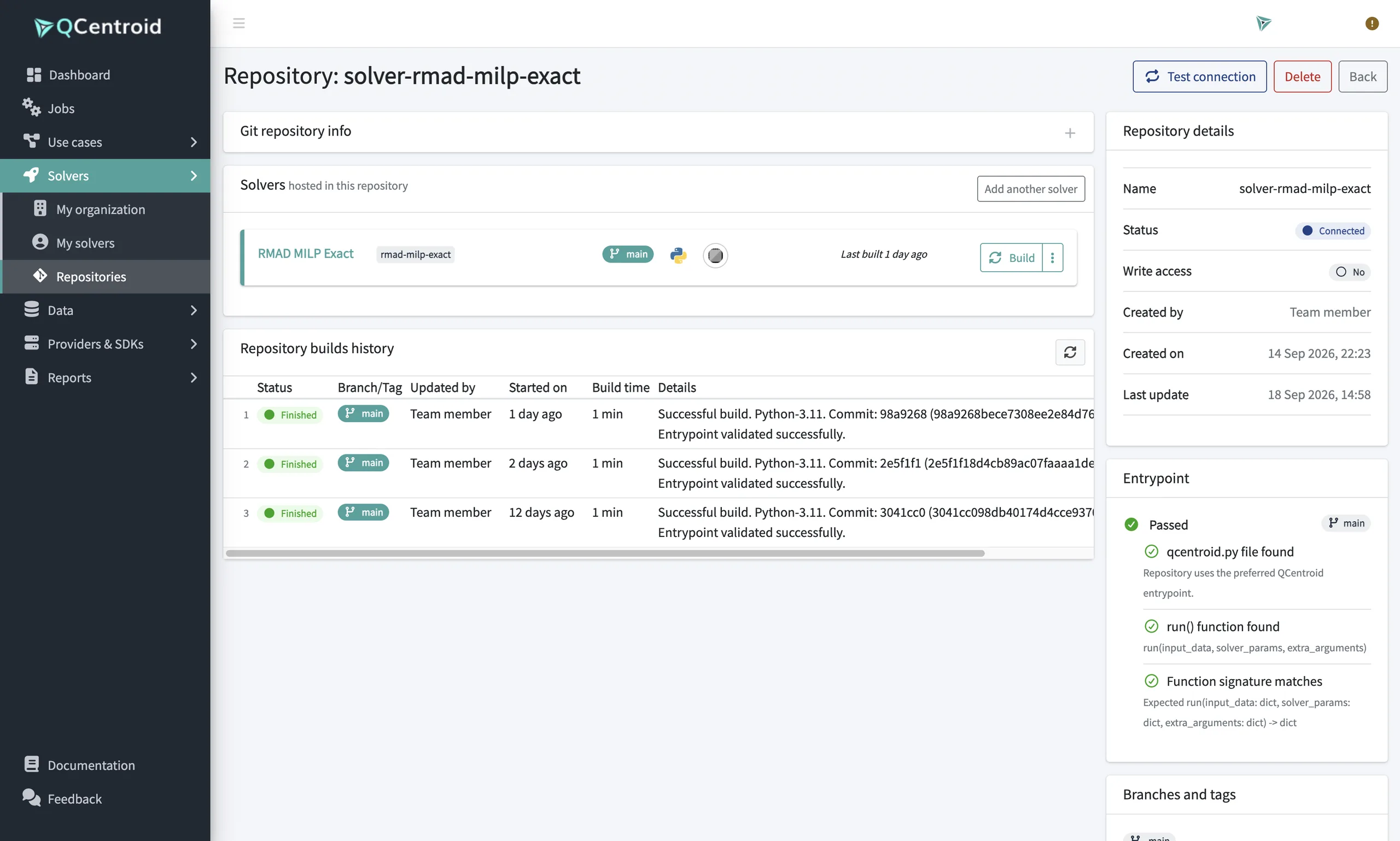The height and width of the screenshot is (841, 1400).
Task: Open the warning notification icon
Action: click(1372, 23)
